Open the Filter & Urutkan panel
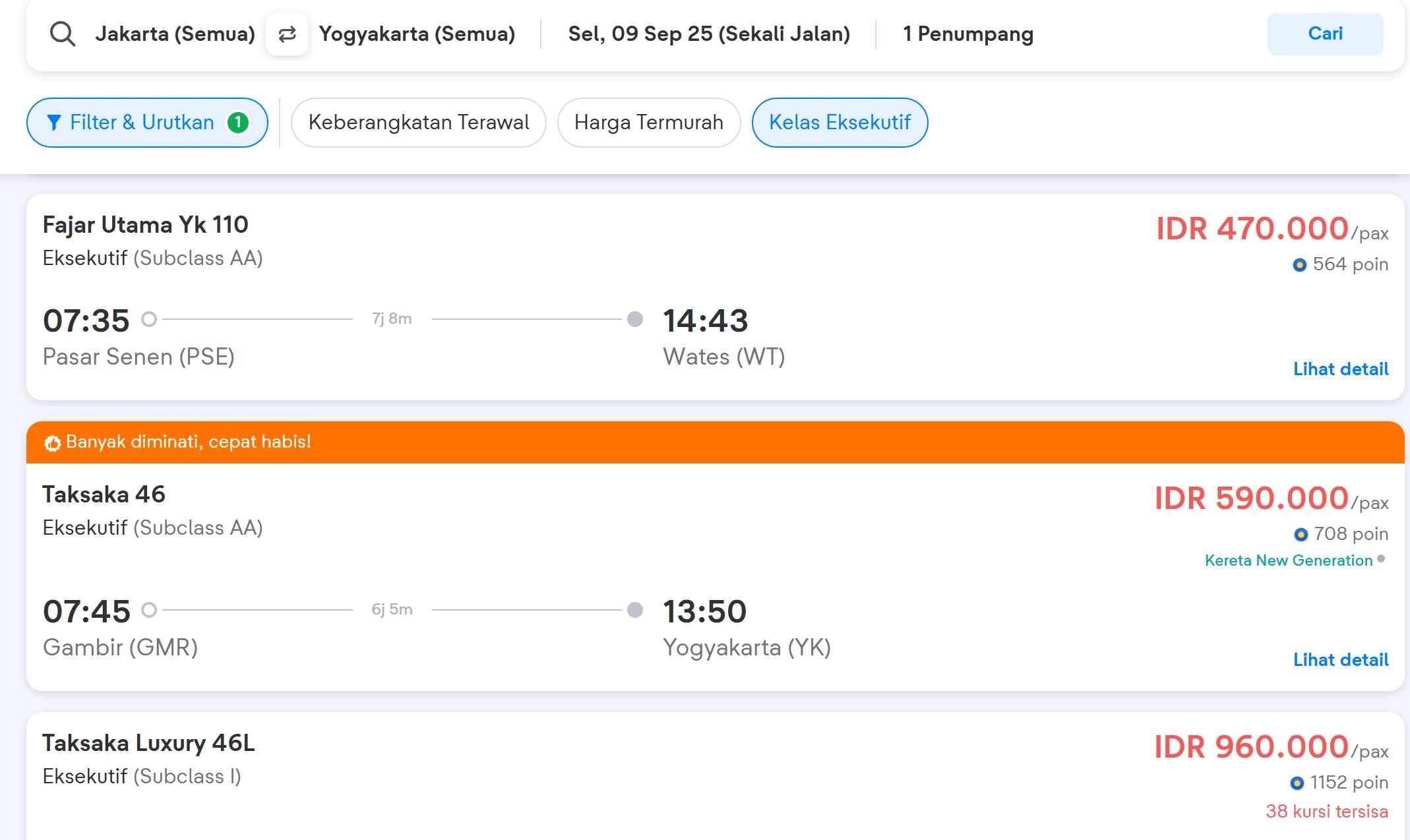 (146, 123)
